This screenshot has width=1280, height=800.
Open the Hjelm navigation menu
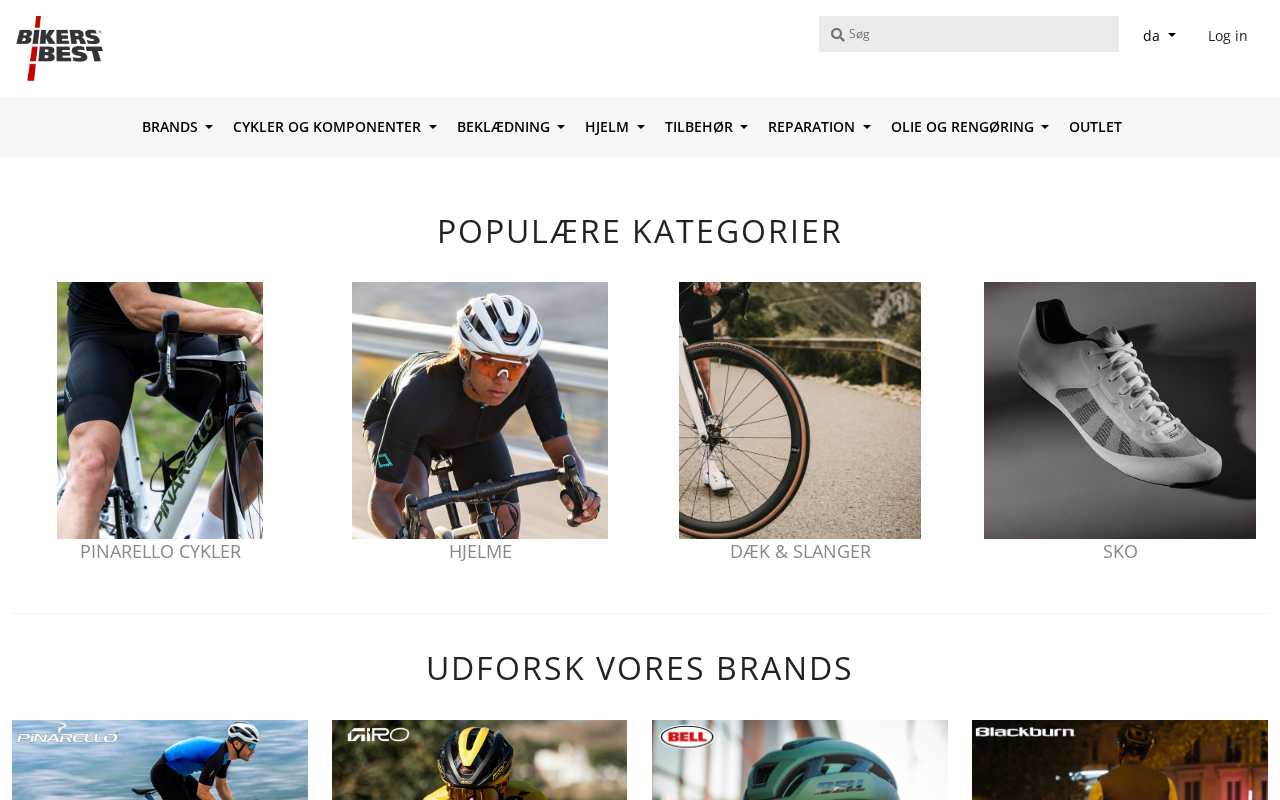[614, 127]
